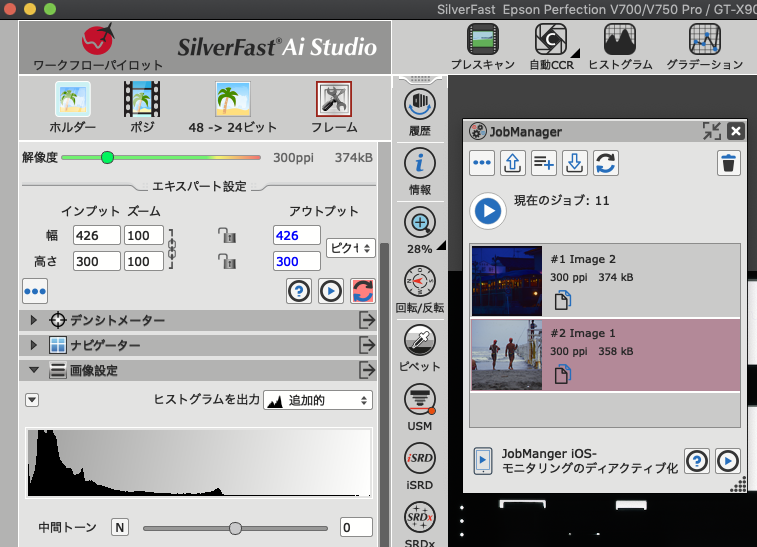
Task: Open help for frame settings
Action: pyautogui.click(x=299, y=291)
